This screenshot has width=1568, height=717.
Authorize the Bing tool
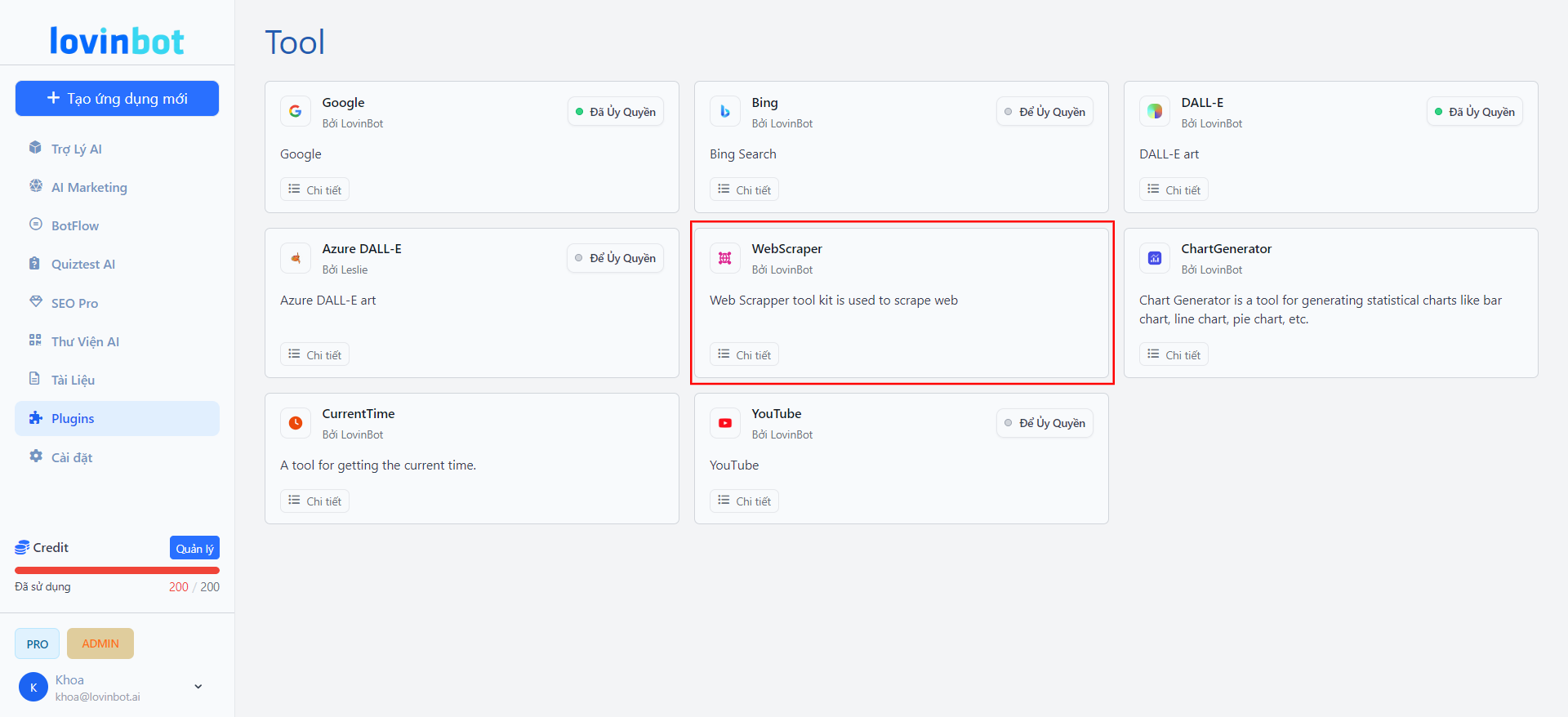click(1044, 112)
